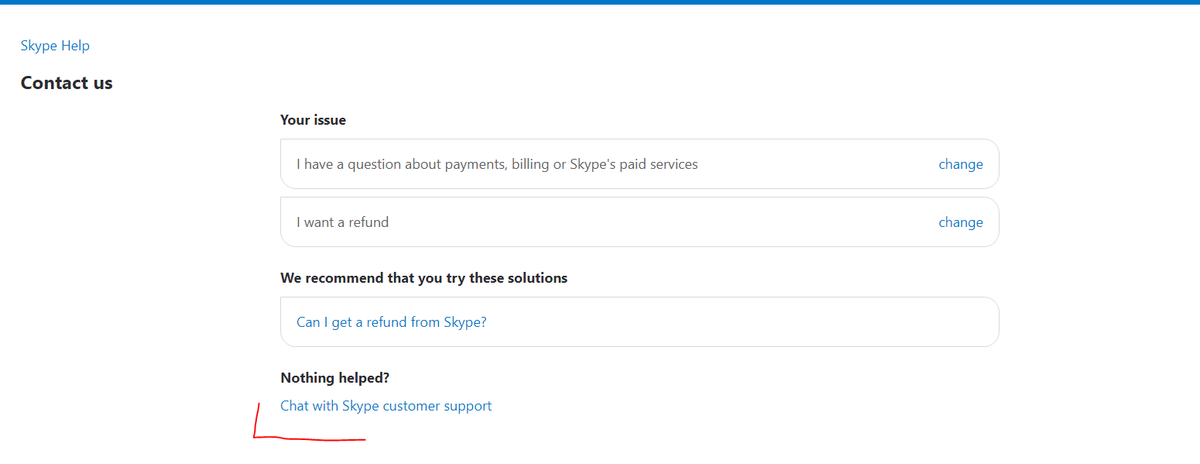Click the 'I want a refund' text

coord(342,222)
